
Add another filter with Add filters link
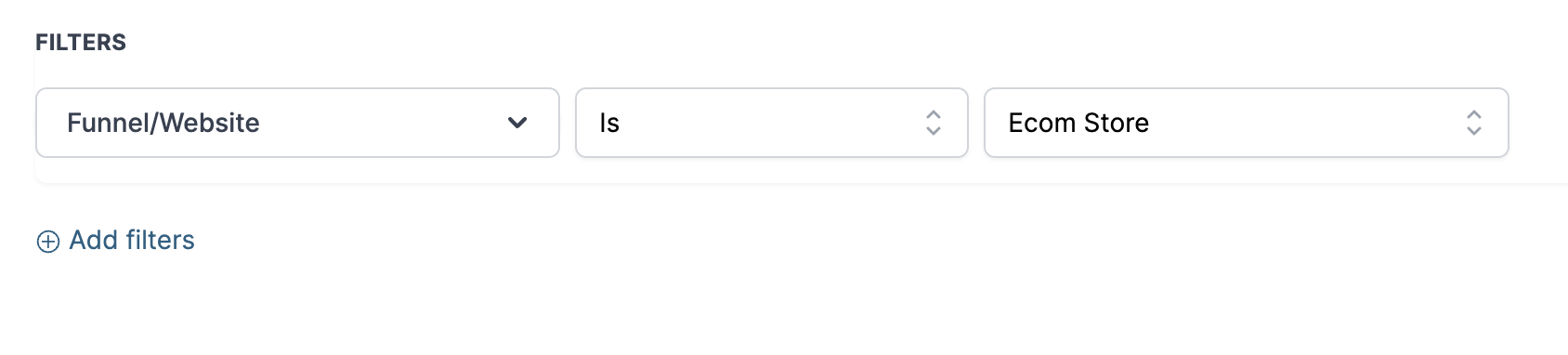point(115,241)
